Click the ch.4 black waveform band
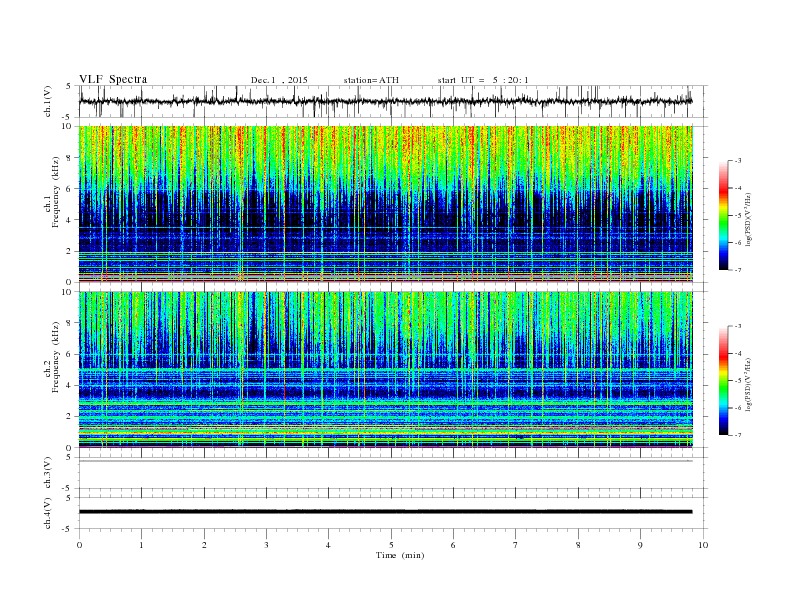 tap(386, 512)
